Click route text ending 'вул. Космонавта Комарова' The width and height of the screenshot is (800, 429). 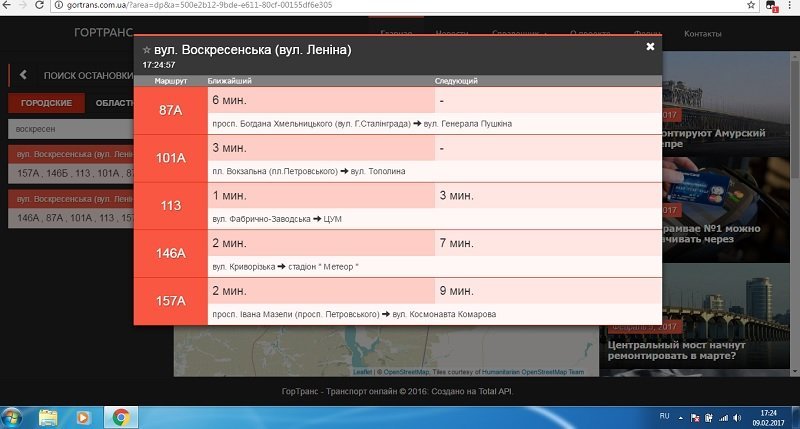pyautogui.click(x=354, y=315)
